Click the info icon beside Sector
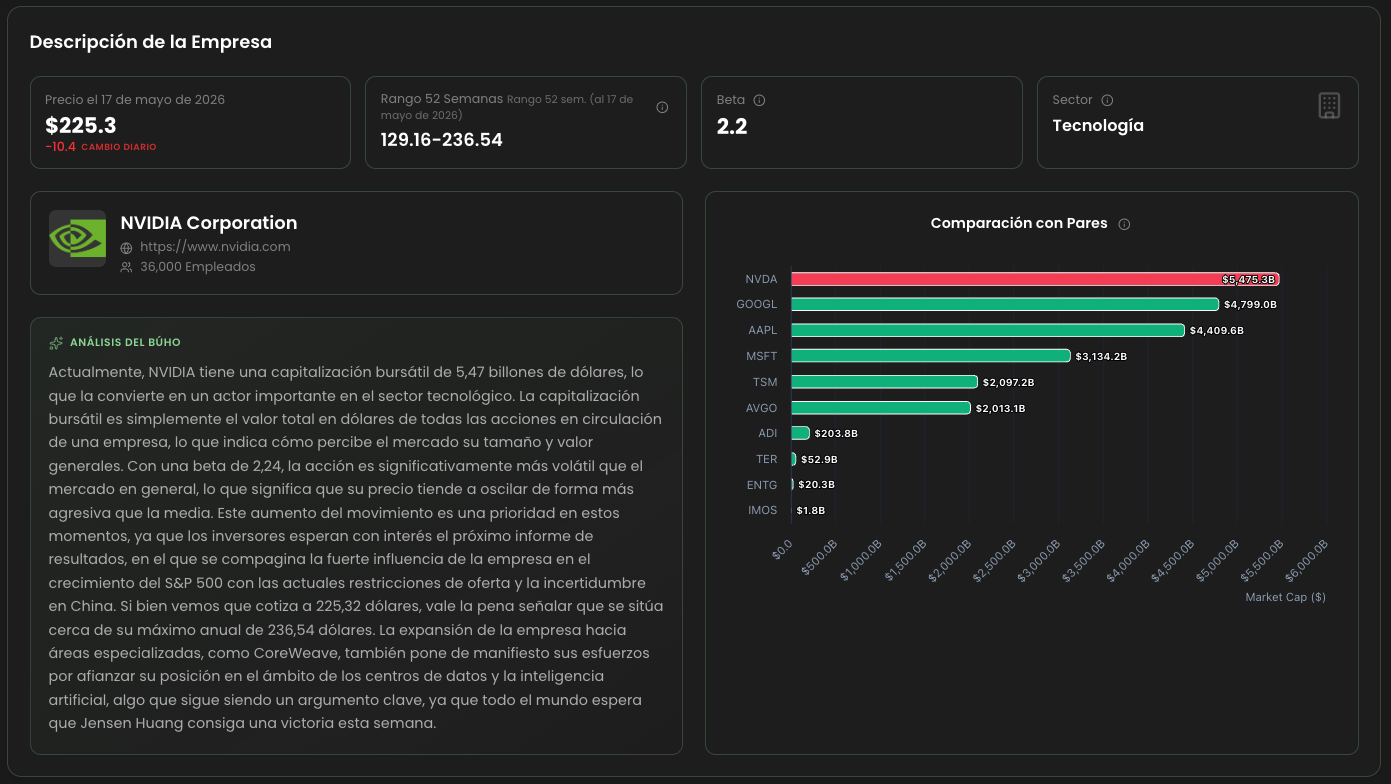This screenshot has height=784, width=1391. pyautogui.click(x=1107, y=100)
